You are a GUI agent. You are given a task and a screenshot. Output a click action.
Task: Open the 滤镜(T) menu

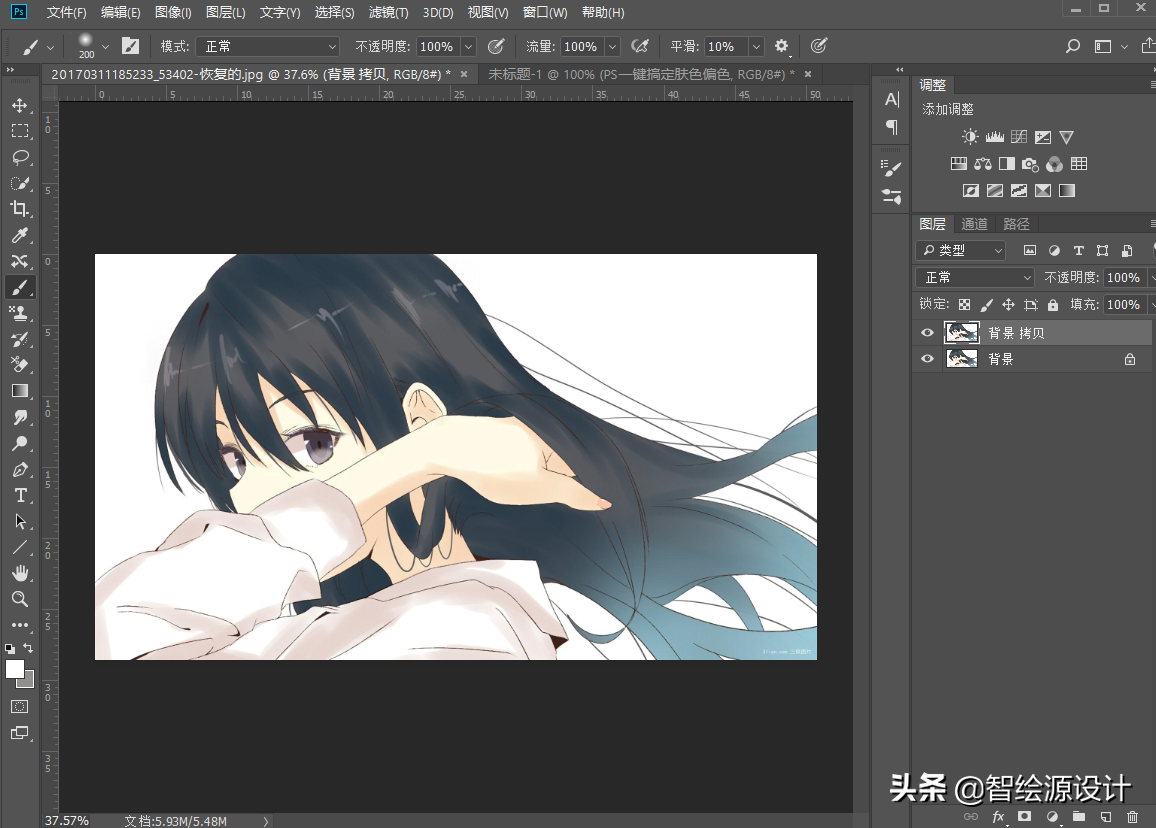[x=389, y=13]
